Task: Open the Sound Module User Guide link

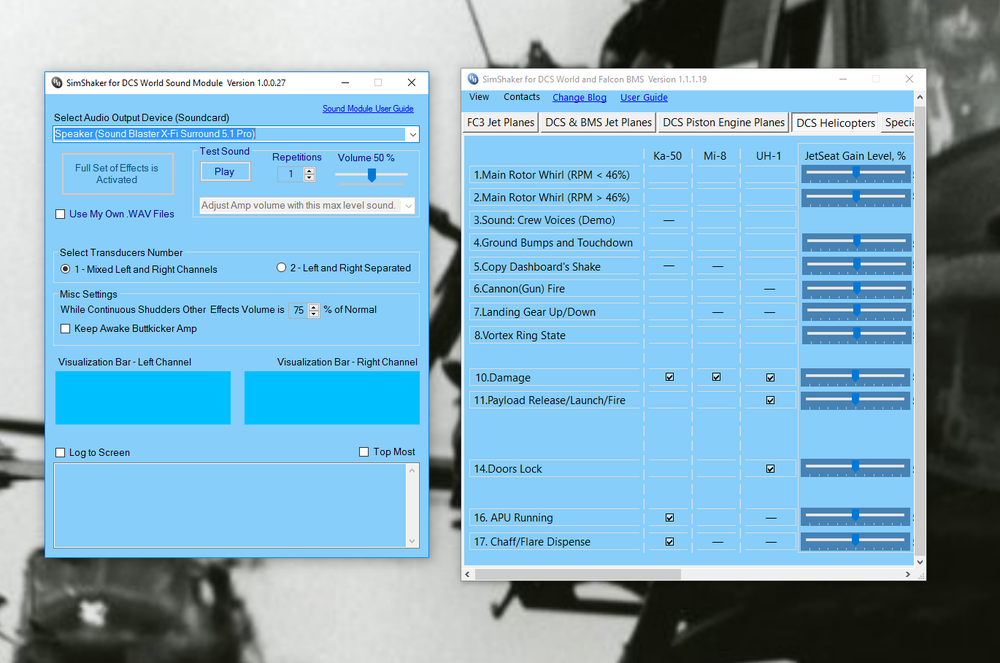Action: tap(368, 109)
